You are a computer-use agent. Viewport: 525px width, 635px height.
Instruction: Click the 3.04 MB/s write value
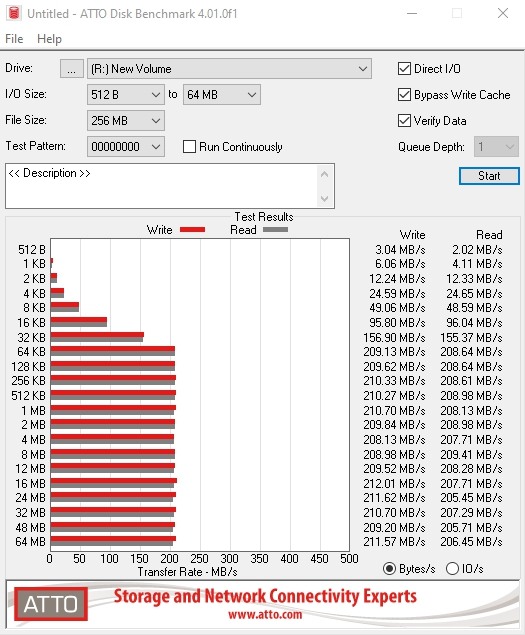[x=400, y=250]
